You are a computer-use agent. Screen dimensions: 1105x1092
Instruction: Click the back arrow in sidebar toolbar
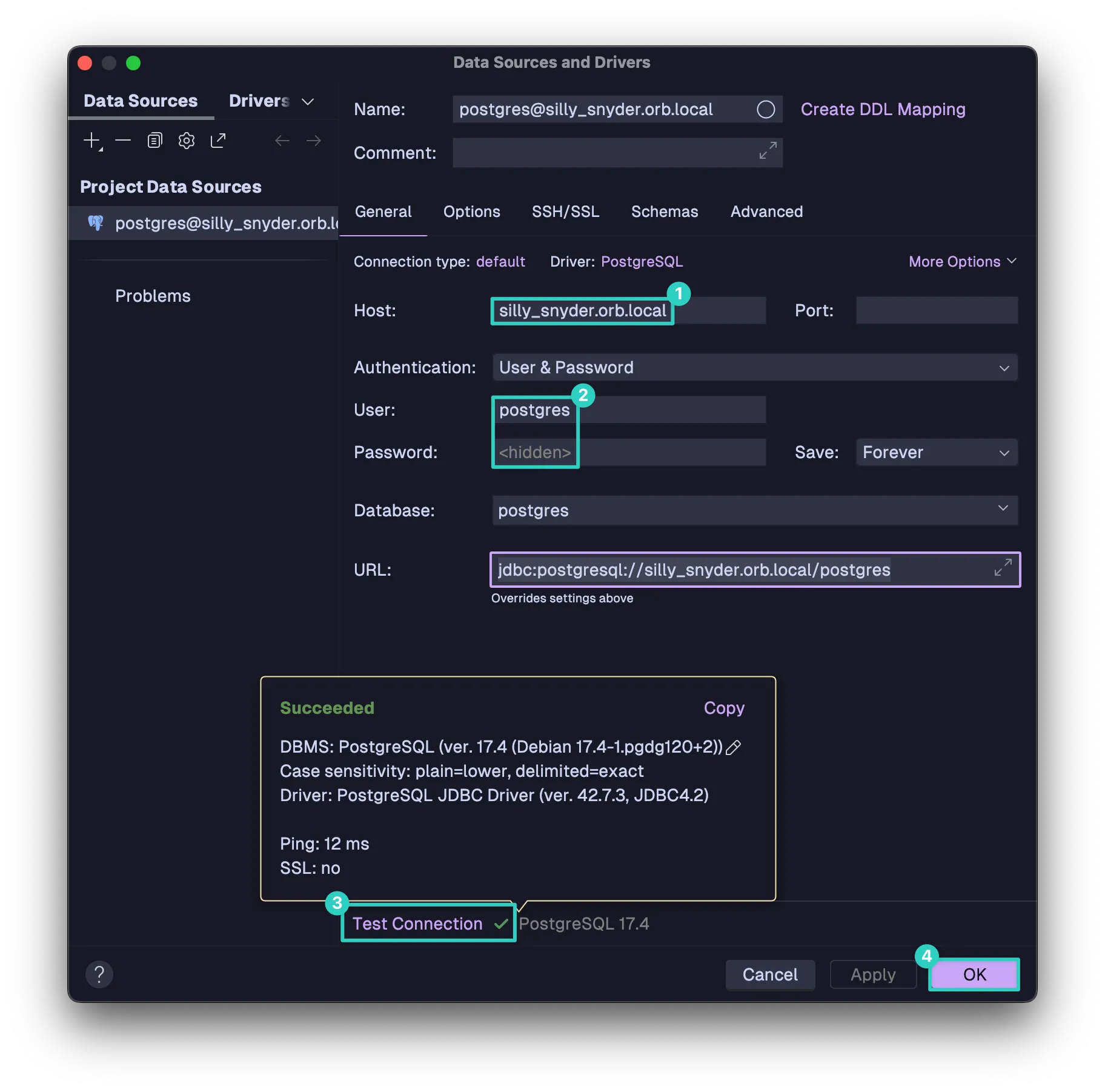pyautogui.click(x=282, y=141)
